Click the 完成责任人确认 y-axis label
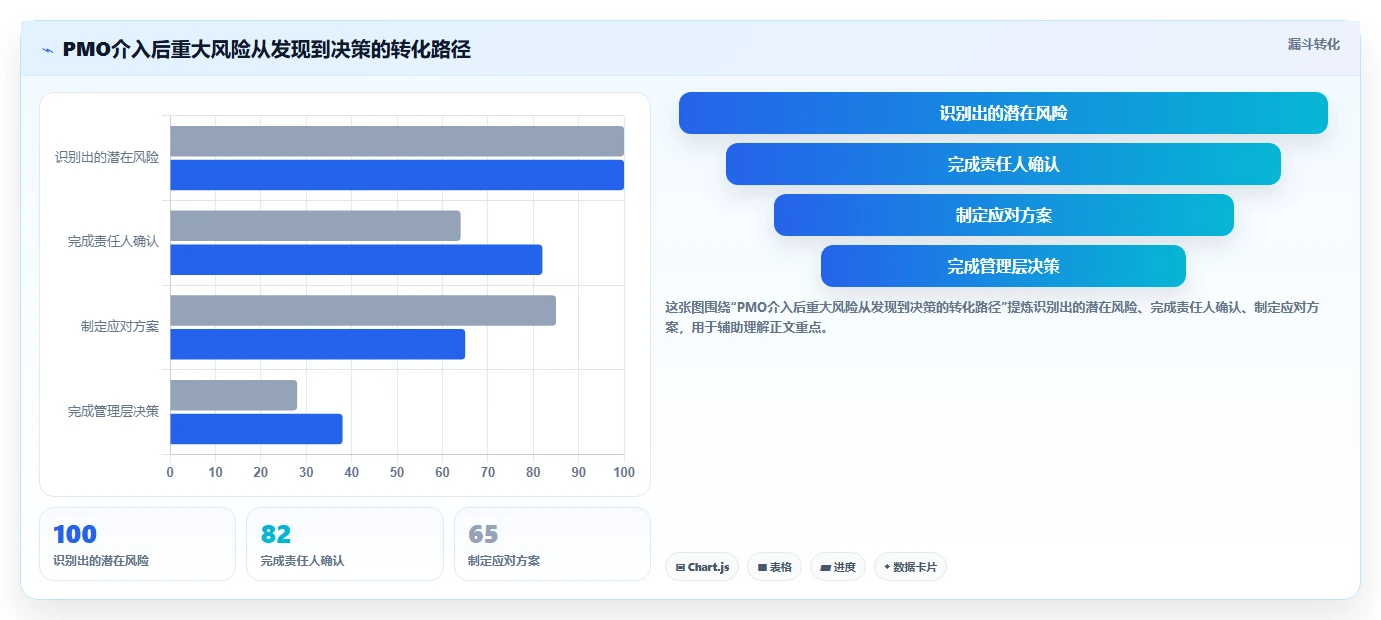1381x620 pixels. (113, 242)
